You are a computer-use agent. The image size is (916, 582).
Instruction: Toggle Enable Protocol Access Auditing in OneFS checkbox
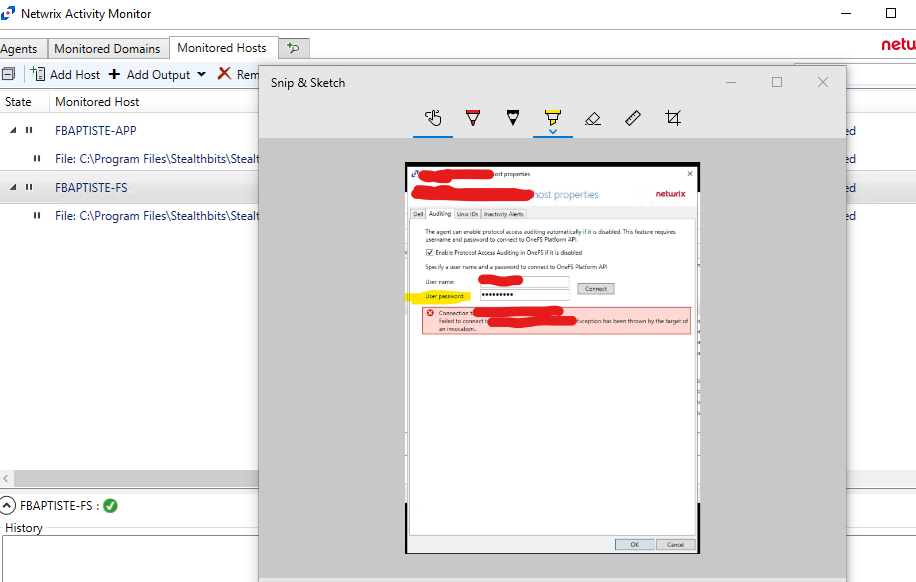click(428, 253)
